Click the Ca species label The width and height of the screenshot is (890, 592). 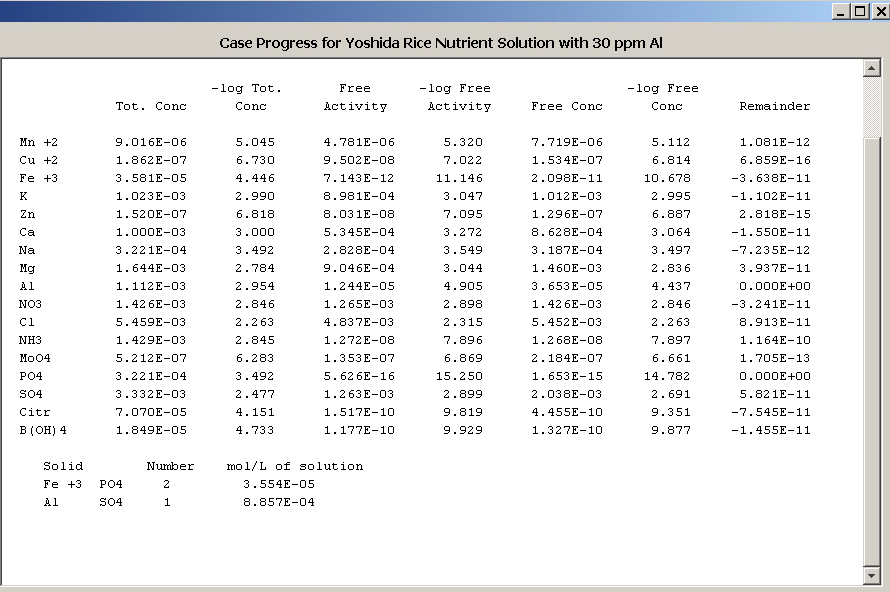tap(27, 232)
